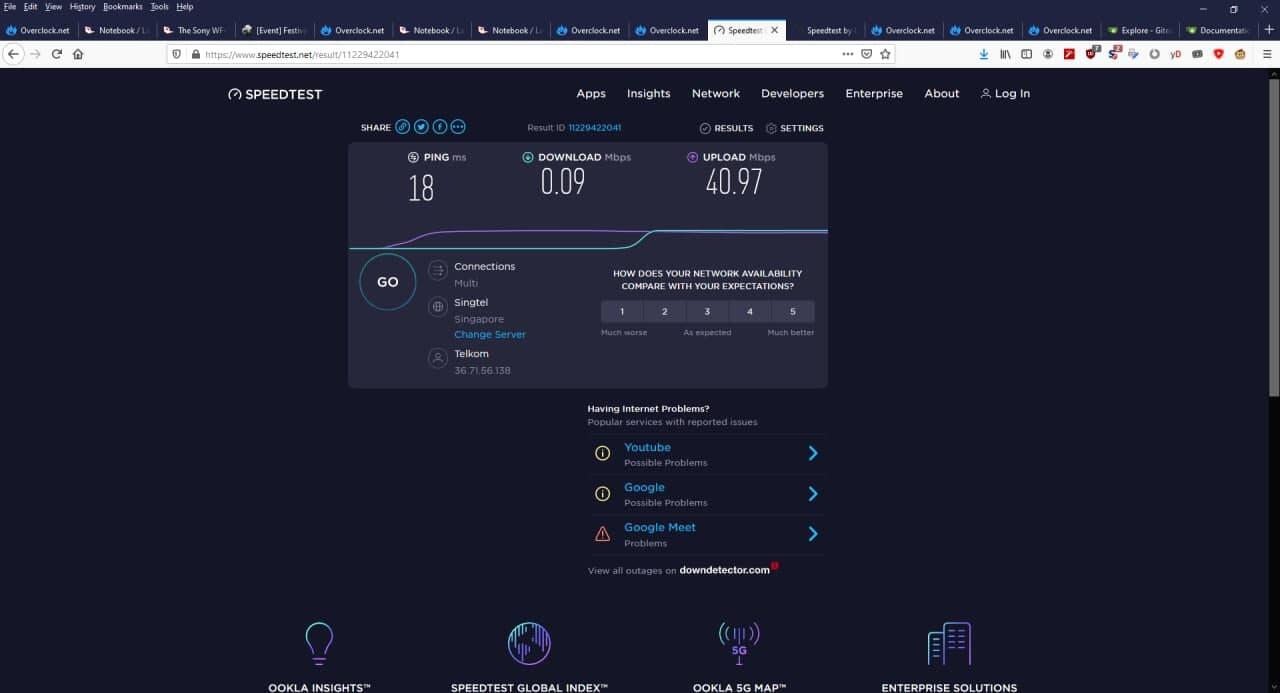Open the SETTINGS link
1280x693 pixels.
(795, 128)
